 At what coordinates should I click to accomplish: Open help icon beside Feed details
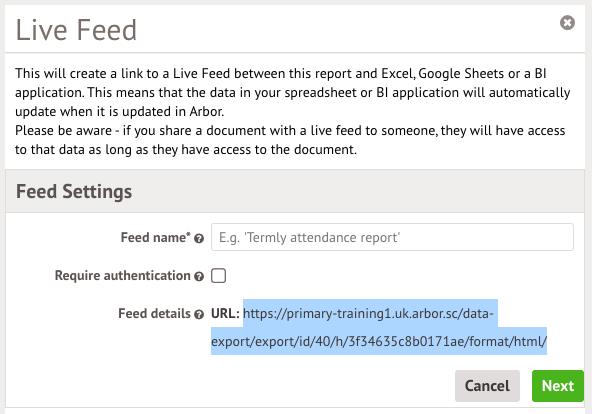(x=199, y=314)
